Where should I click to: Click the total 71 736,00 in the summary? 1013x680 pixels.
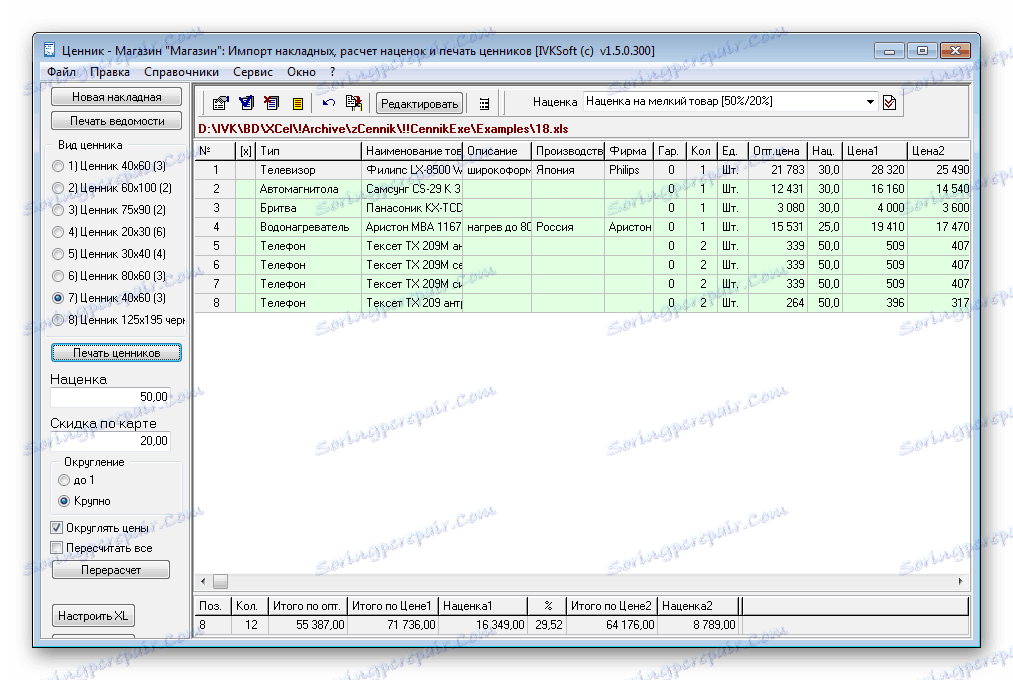click(393, 624)
